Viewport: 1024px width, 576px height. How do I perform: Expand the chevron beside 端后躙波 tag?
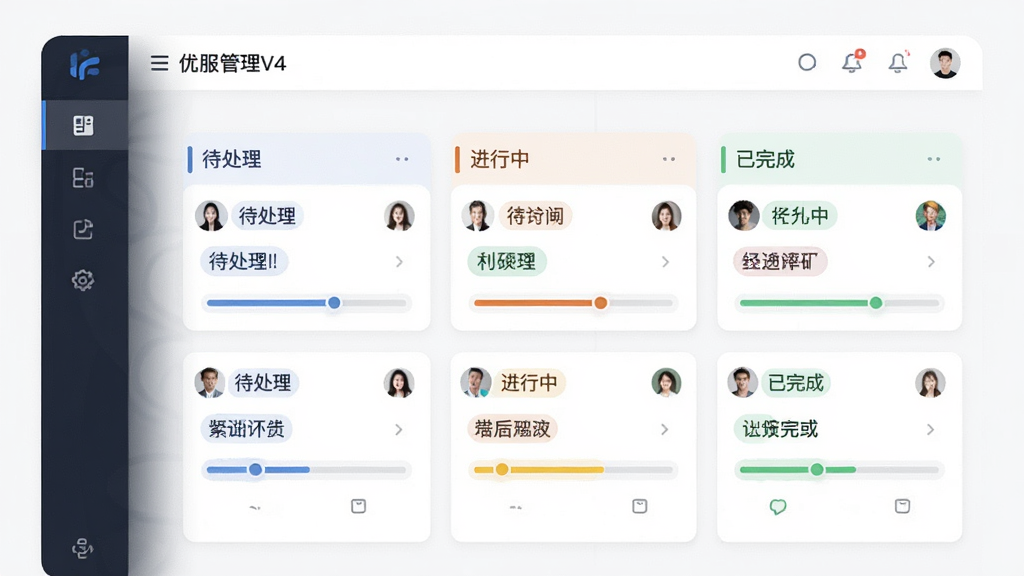click(664, 430)
